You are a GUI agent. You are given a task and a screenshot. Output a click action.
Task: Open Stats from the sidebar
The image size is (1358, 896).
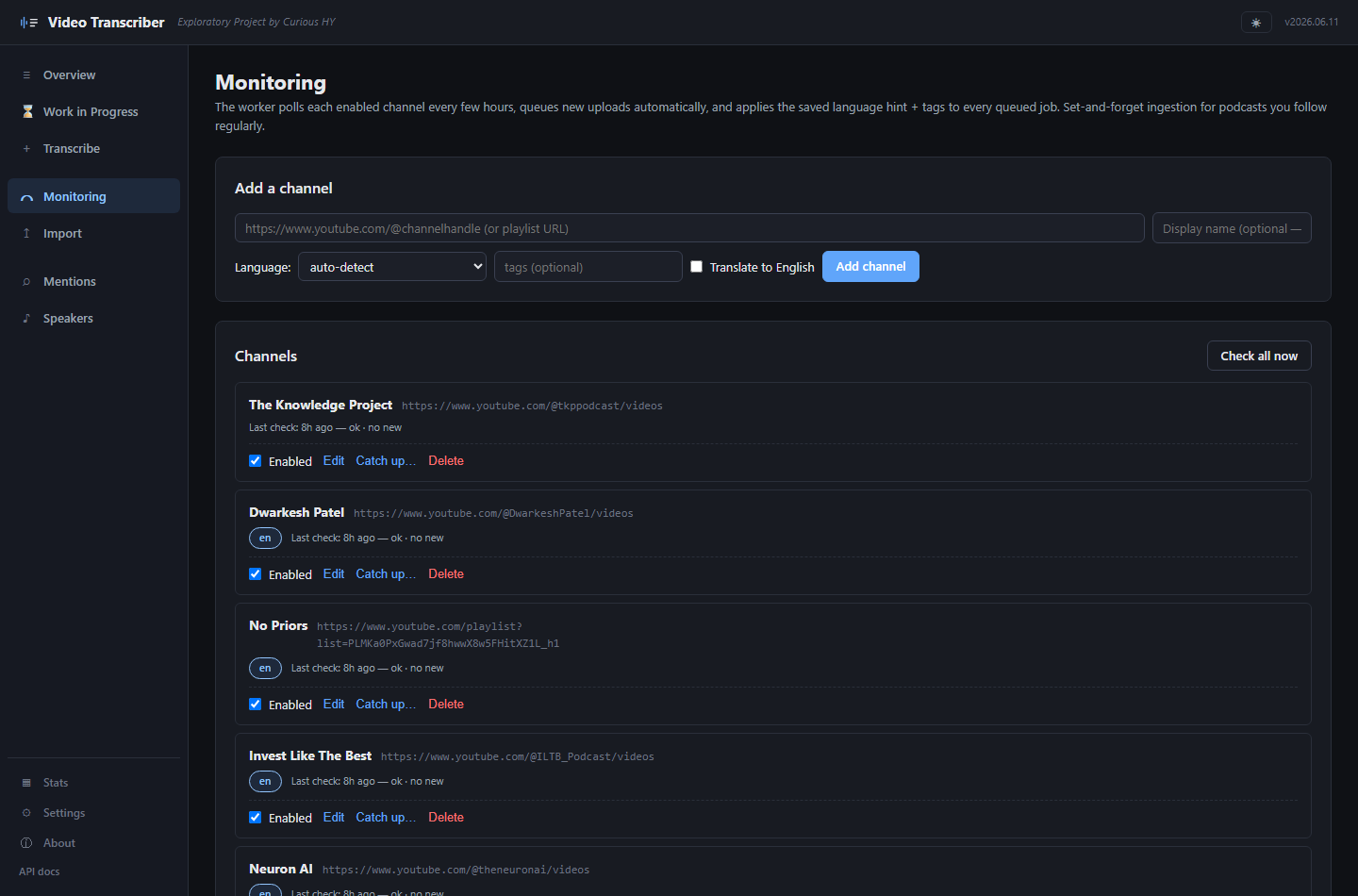(x=93, y=783)
